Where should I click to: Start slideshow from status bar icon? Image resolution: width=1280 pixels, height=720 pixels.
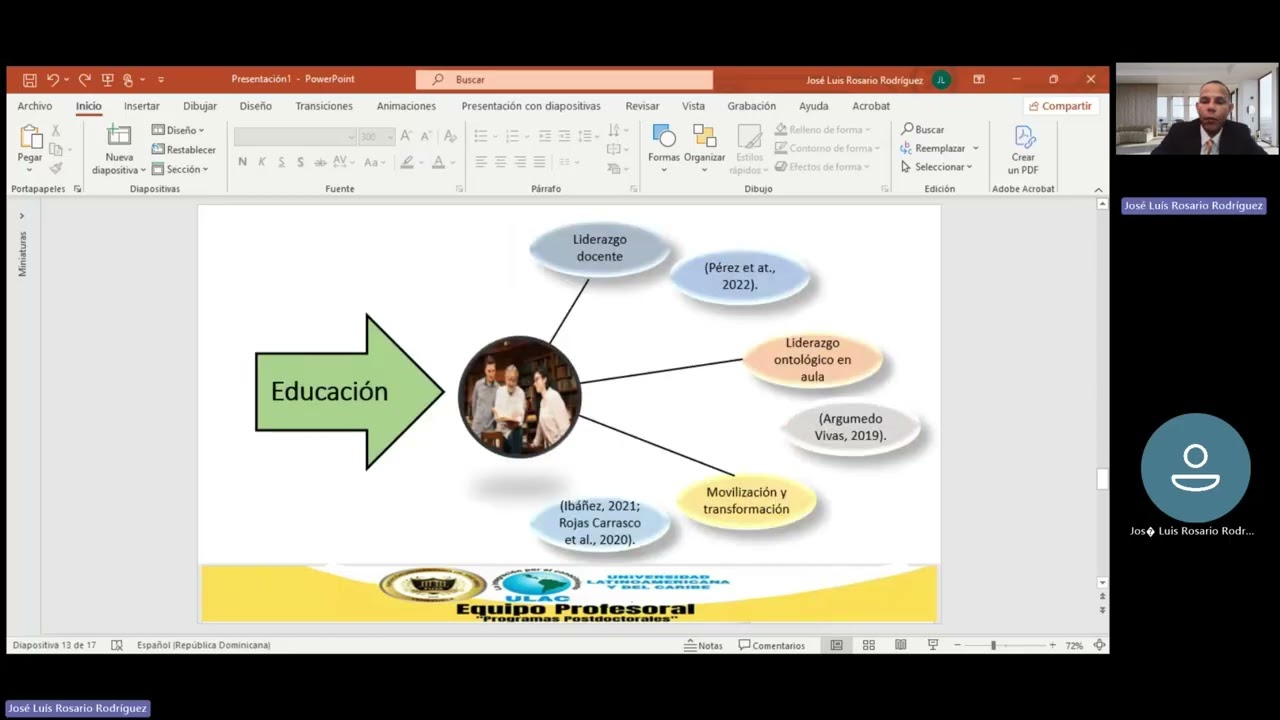point(933,646)
